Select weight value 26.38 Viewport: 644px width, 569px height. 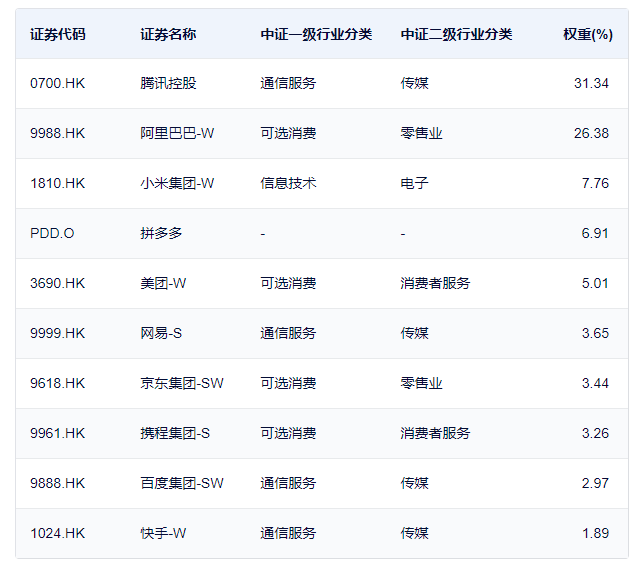click(x=591, y=134)
